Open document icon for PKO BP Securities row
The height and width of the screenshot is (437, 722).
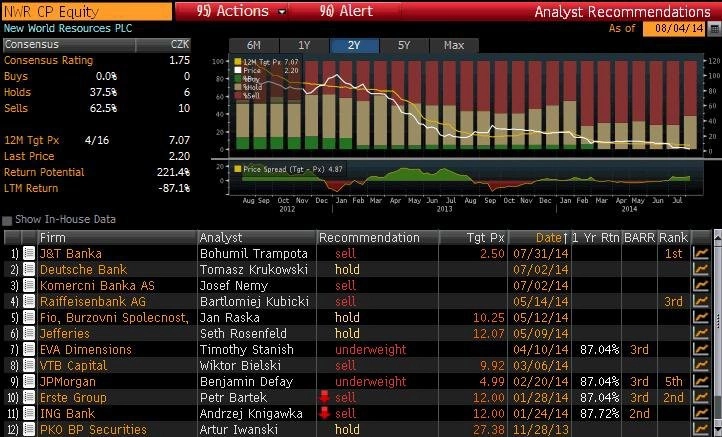click(x=29, y=430)
